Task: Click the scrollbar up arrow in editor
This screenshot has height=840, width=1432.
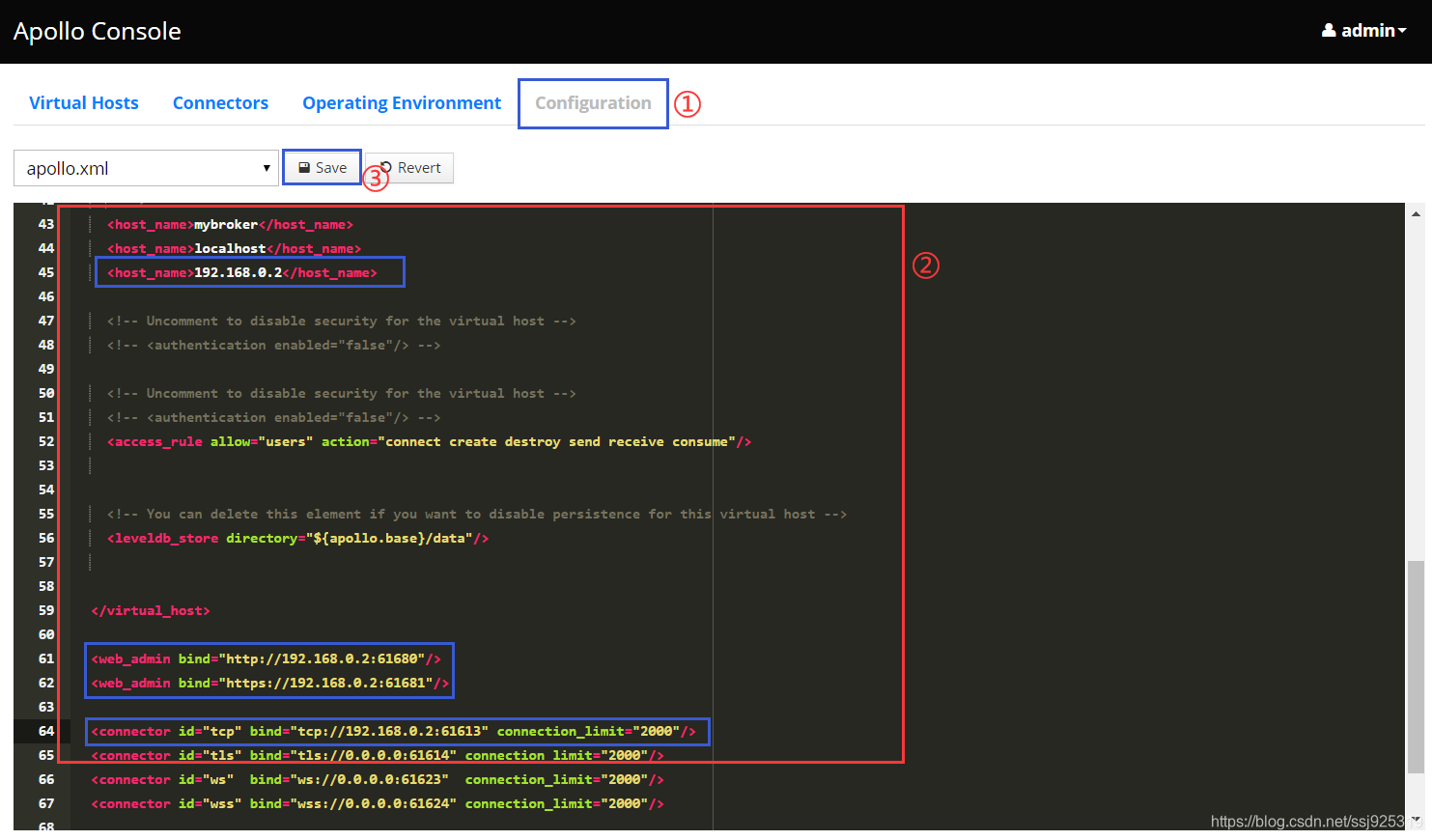Action: click(1416, 214)
